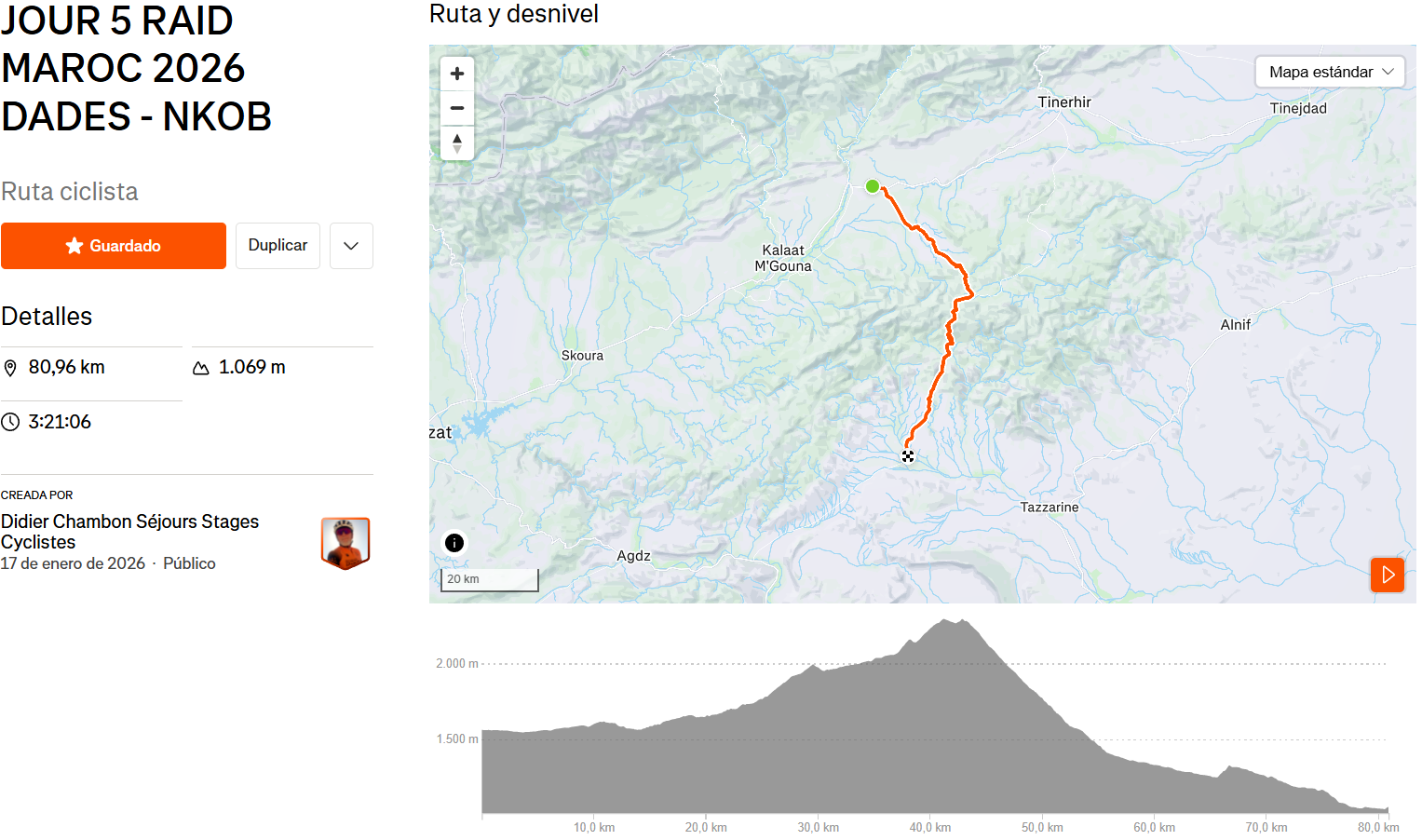Click the 80,96 km distance detail
This screenshot has width=1422, height=840.
tap(66, 367)
